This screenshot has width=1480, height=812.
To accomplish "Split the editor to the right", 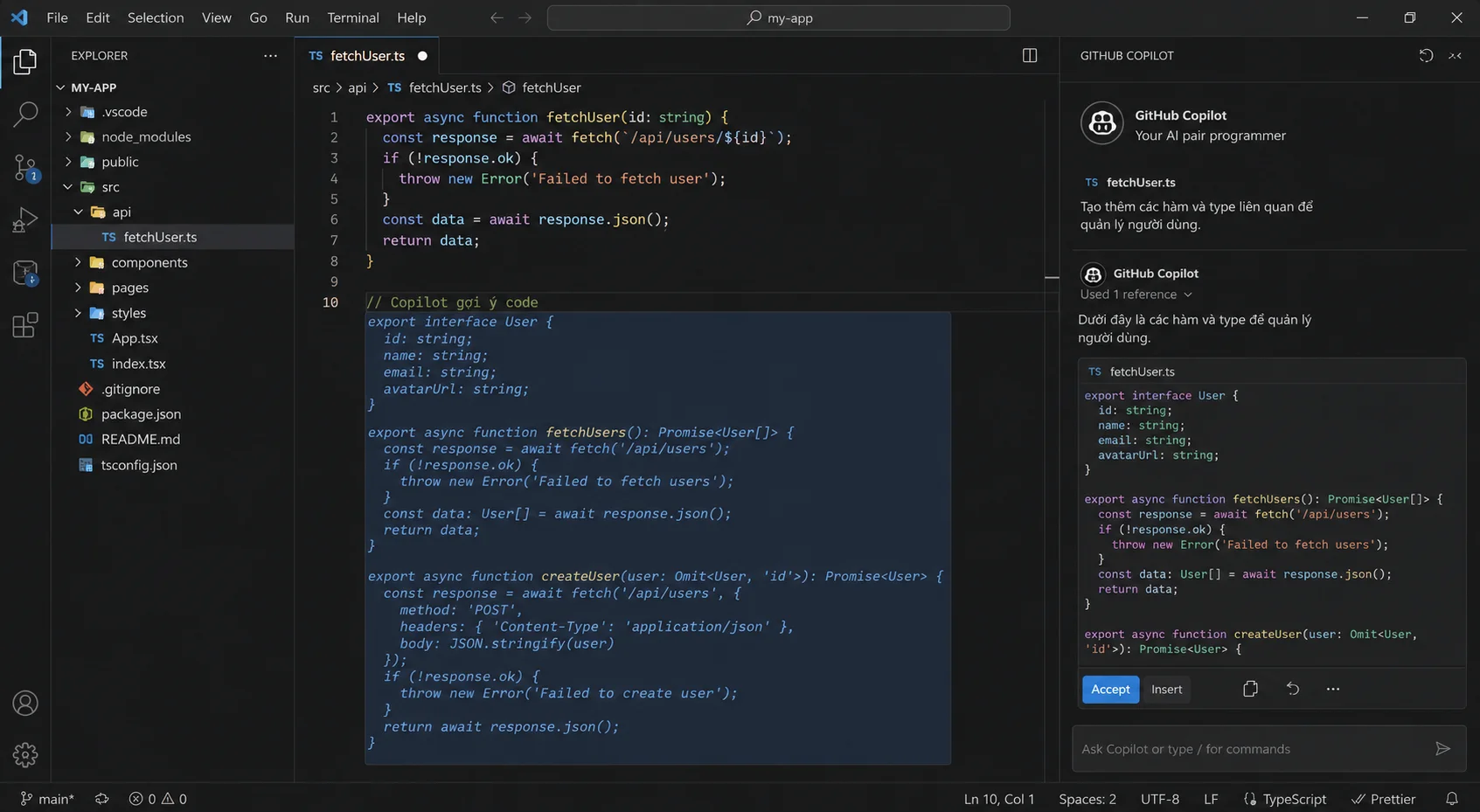I will click(1030, 55).
